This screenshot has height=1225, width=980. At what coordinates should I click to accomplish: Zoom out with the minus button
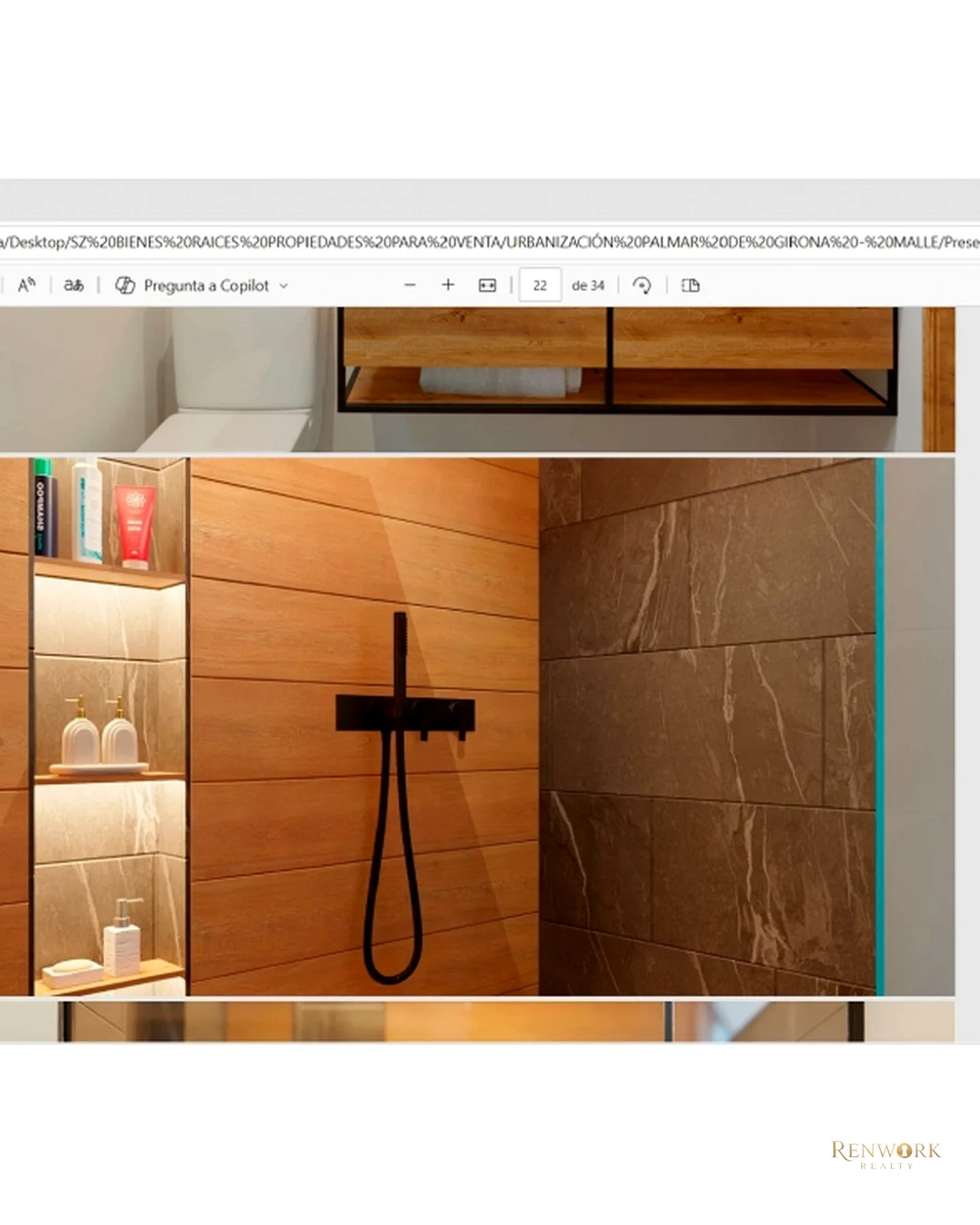point(410,285)
